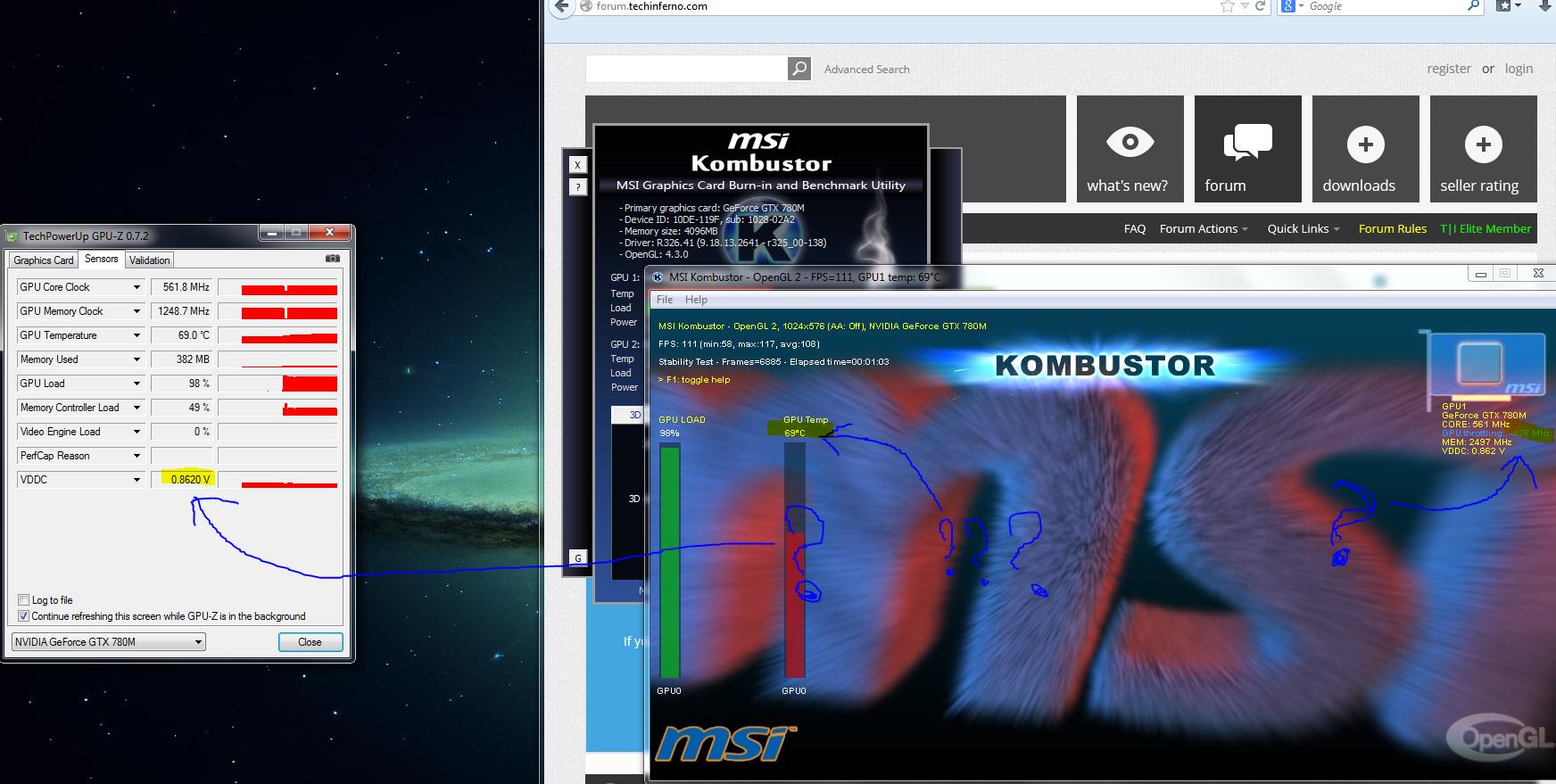The image size is (1556, 784).
Task: Click the GPU Core Clock history graph
Action: (x=277, y=287)
